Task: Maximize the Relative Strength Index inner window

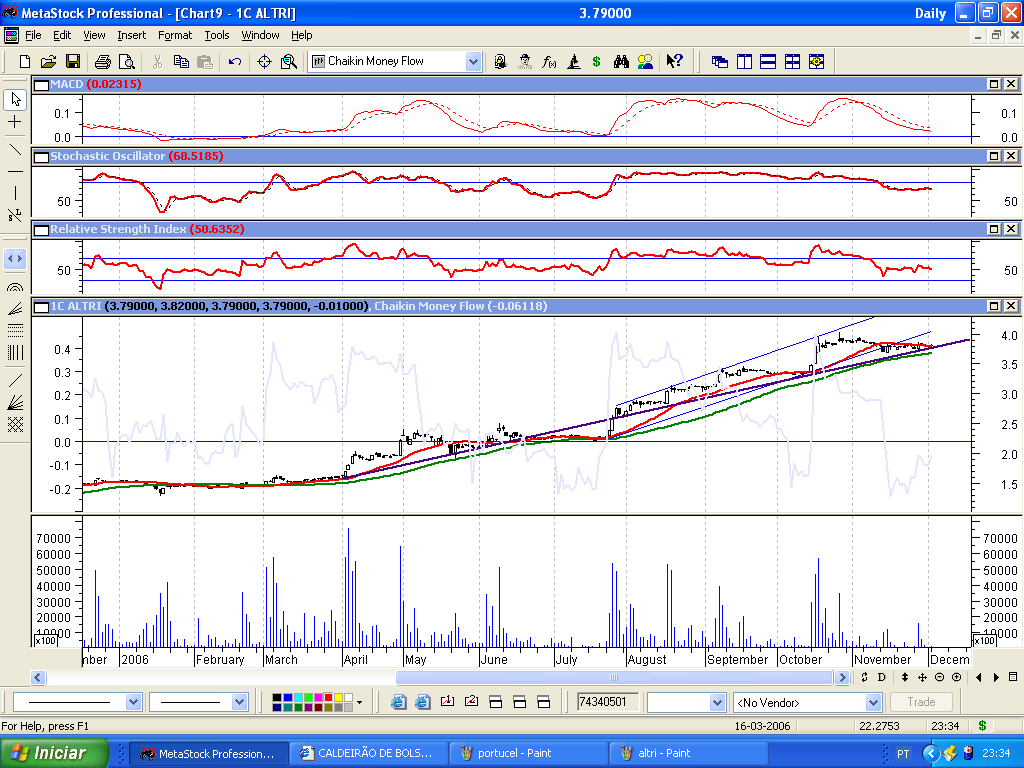Action: (993, 229)
